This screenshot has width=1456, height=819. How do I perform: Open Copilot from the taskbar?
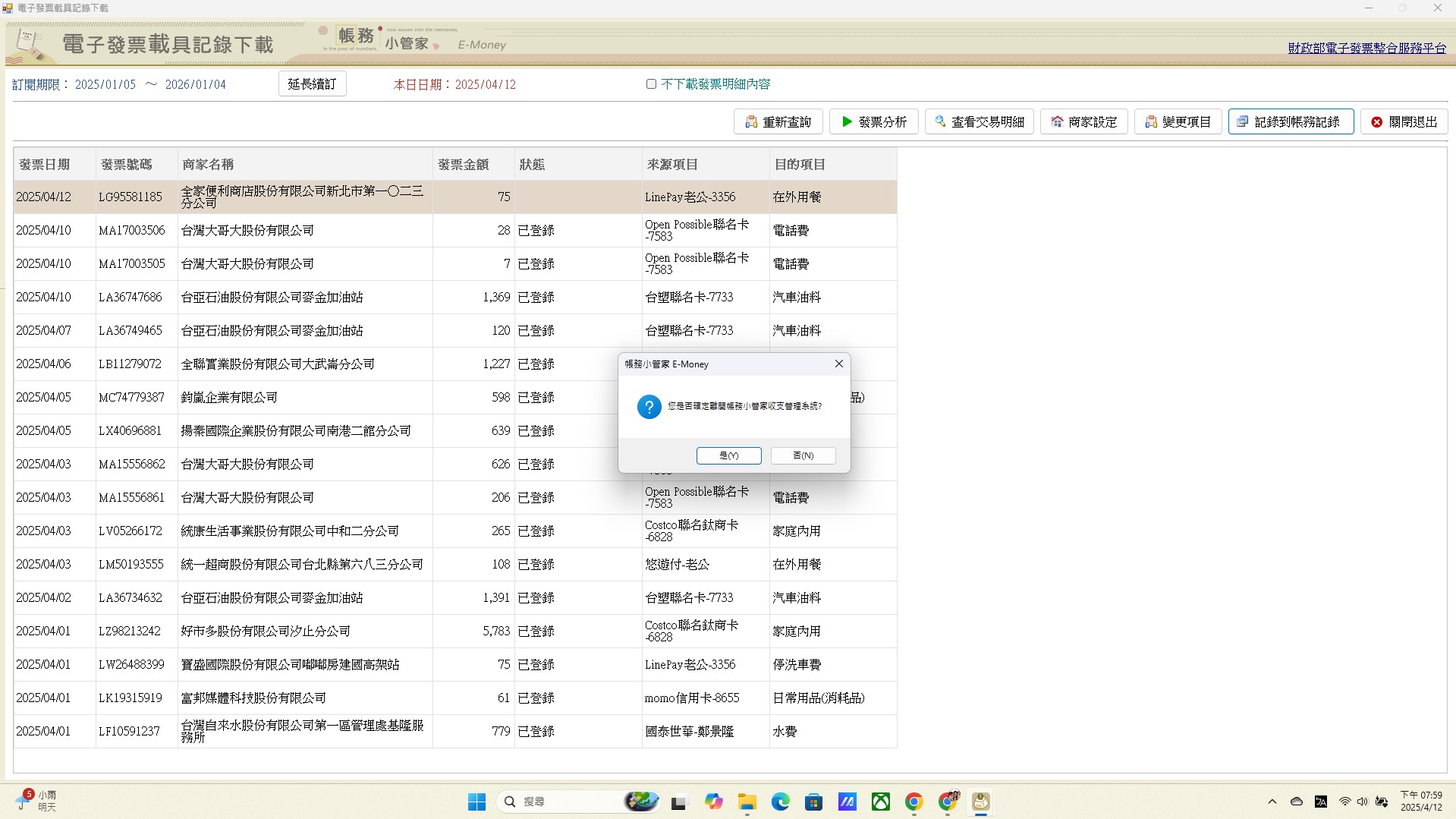713,802
